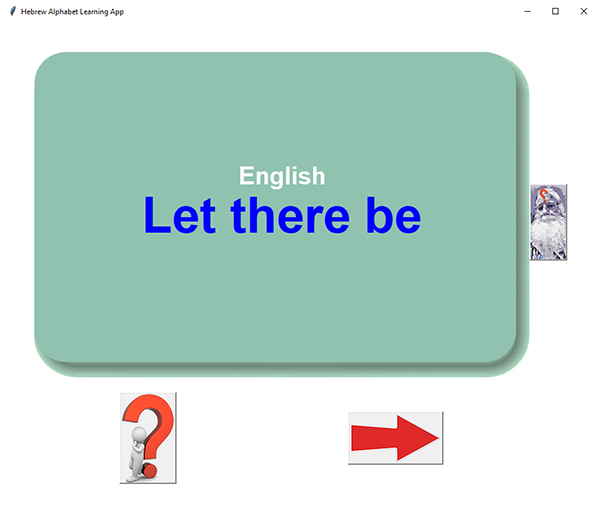Click the white figure leaning on question mark
The height and width of the screenshot is (508, 600).
click(139, 448)
